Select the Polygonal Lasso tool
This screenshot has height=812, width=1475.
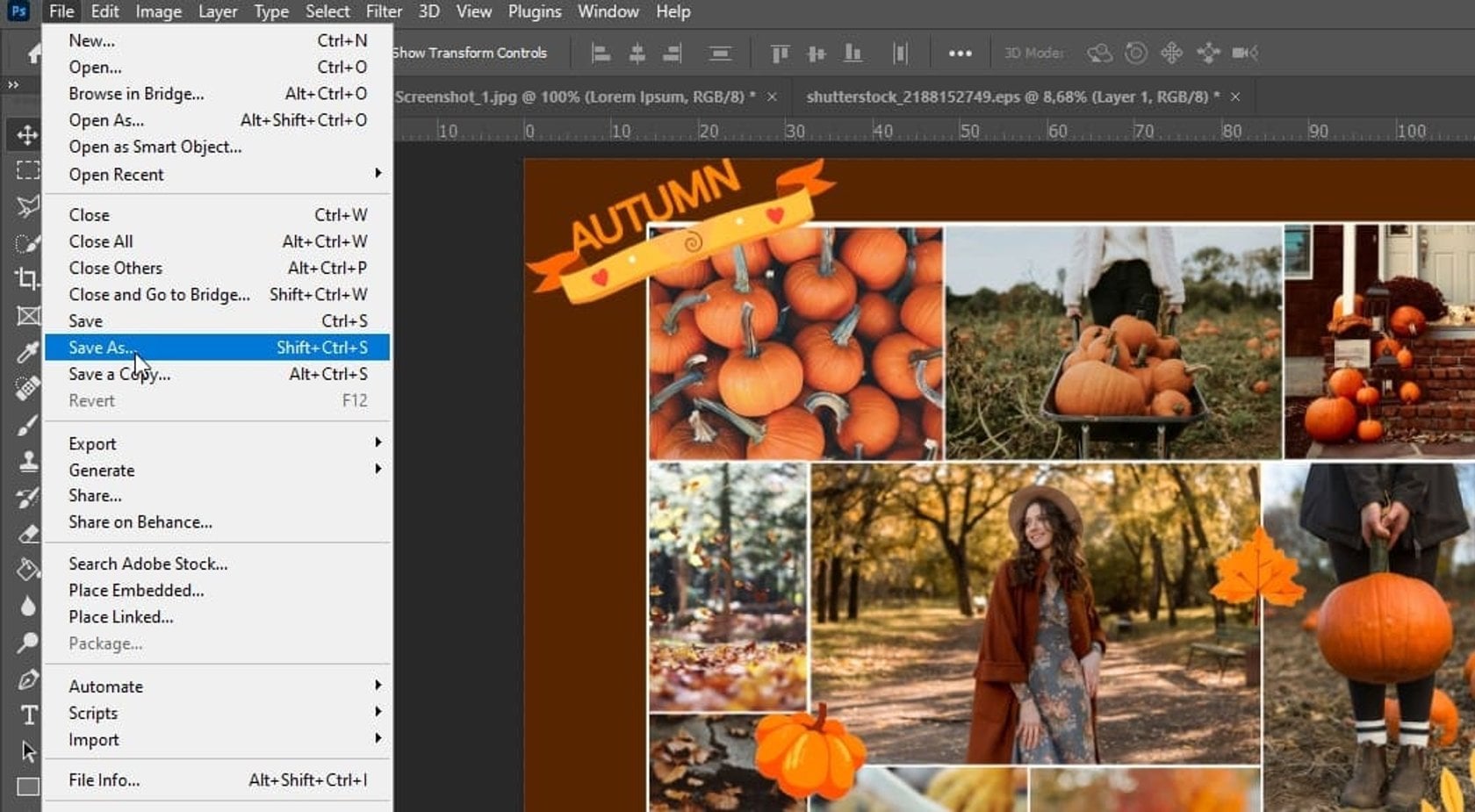[x=27, y=206]
